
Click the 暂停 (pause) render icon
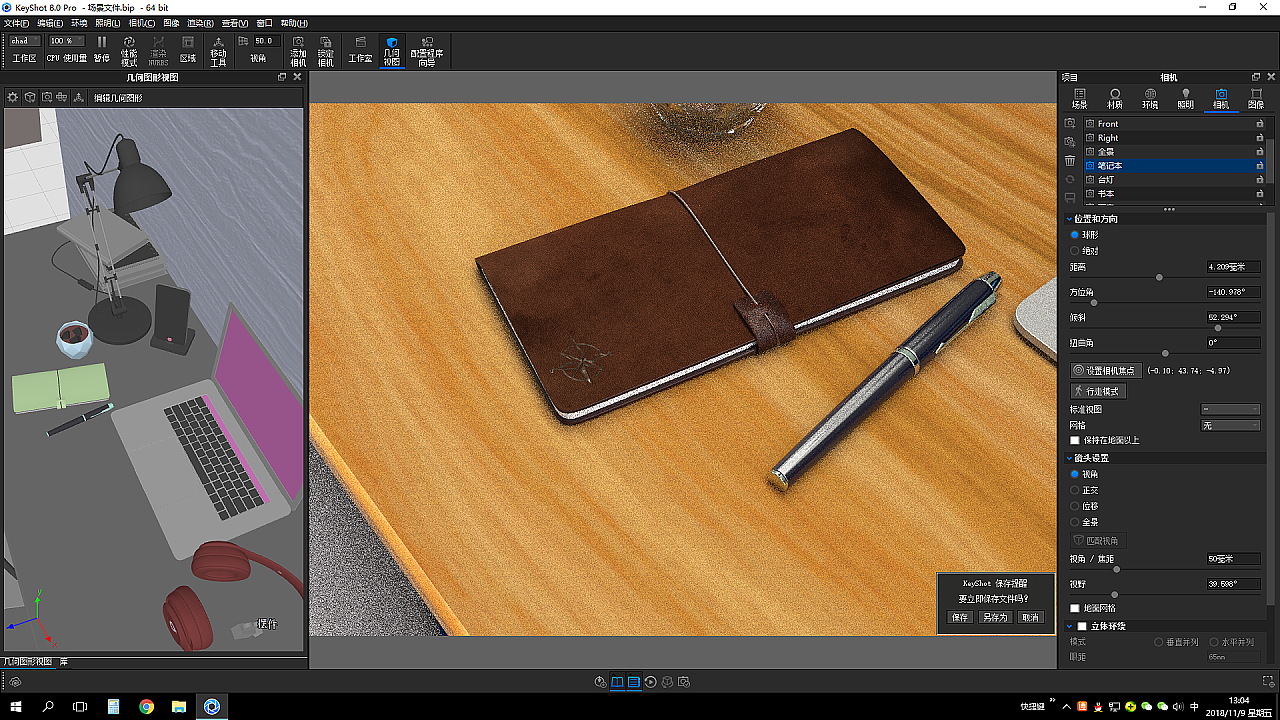click(101, 48)
